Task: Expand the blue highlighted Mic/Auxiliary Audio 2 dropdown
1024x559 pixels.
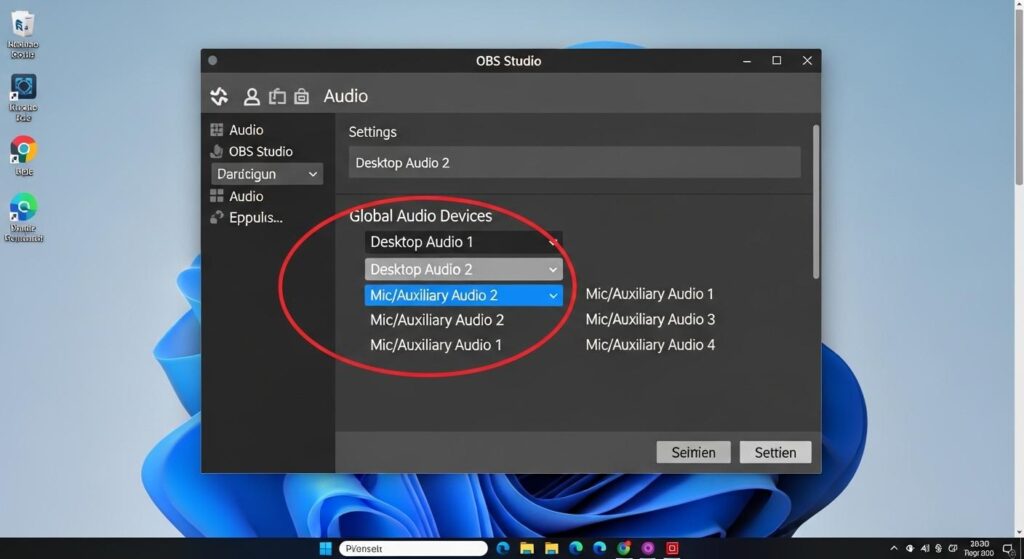Action: coord(464,296)
